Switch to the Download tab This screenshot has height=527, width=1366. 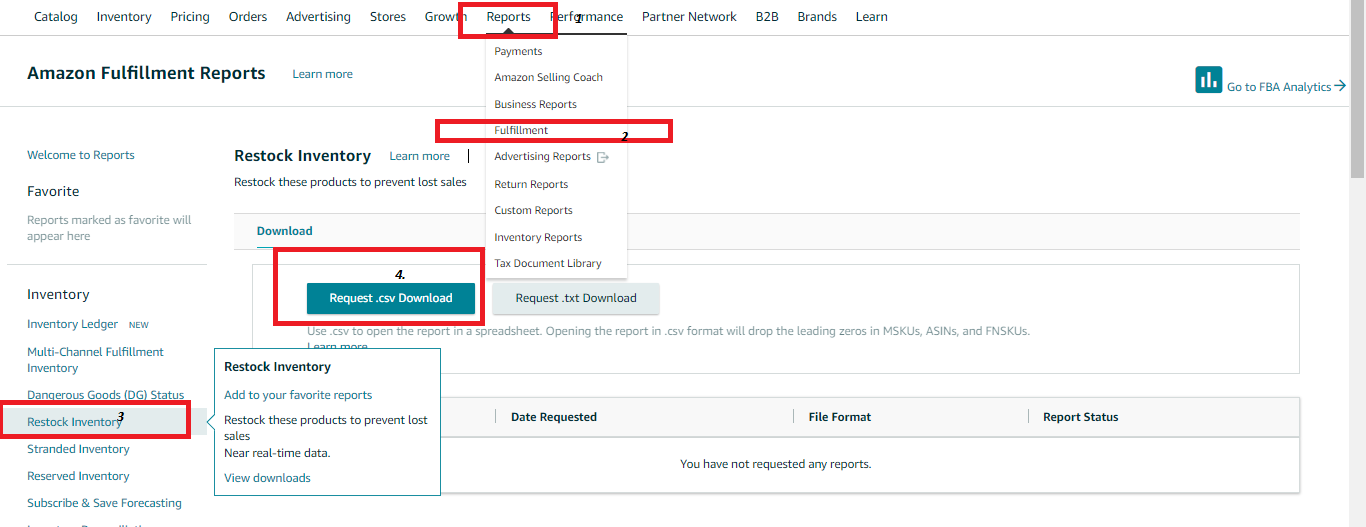point(284,231)
